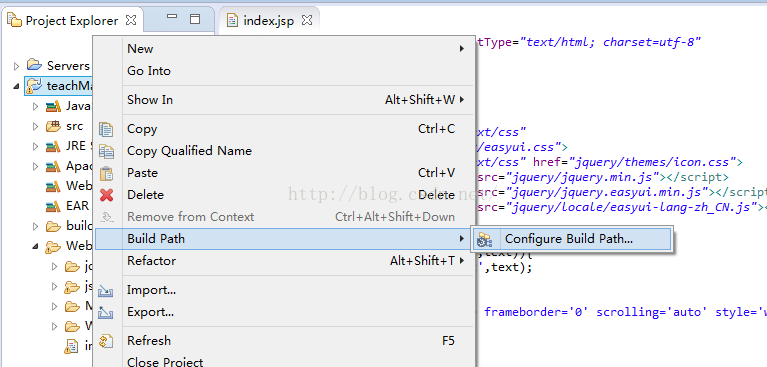Click the Copy icon in context menu
767x367 pixels.
pos(106,129)
